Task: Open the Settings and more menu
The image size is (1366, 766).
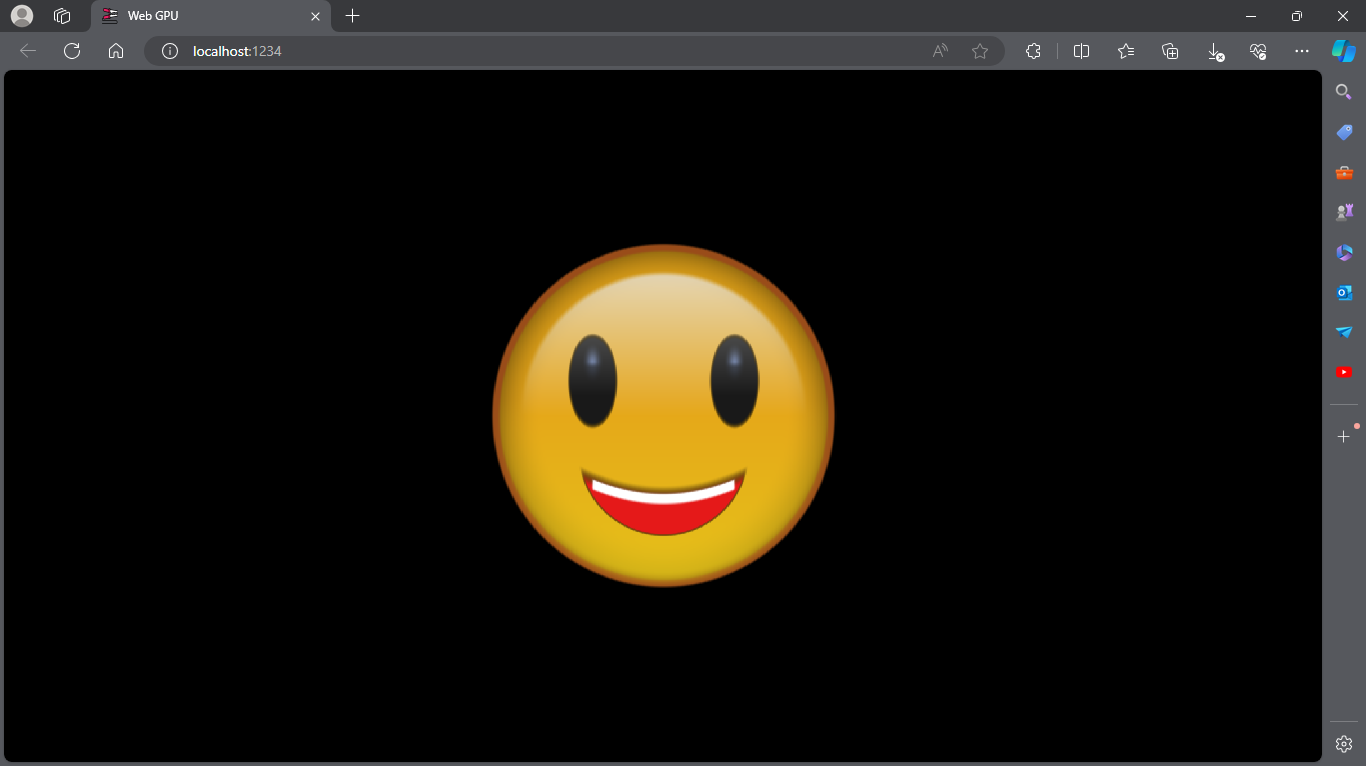Action: tap(1302, 51)
